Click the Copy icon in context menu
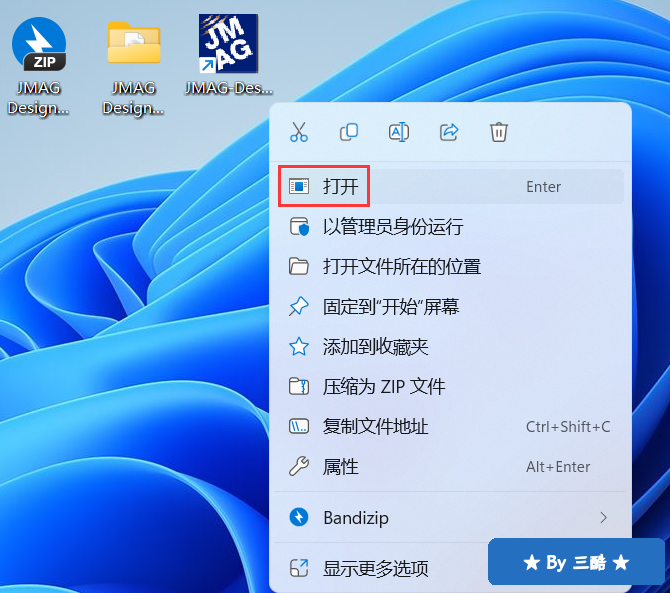Screen dimensions: 670x593 coord(349,132)
